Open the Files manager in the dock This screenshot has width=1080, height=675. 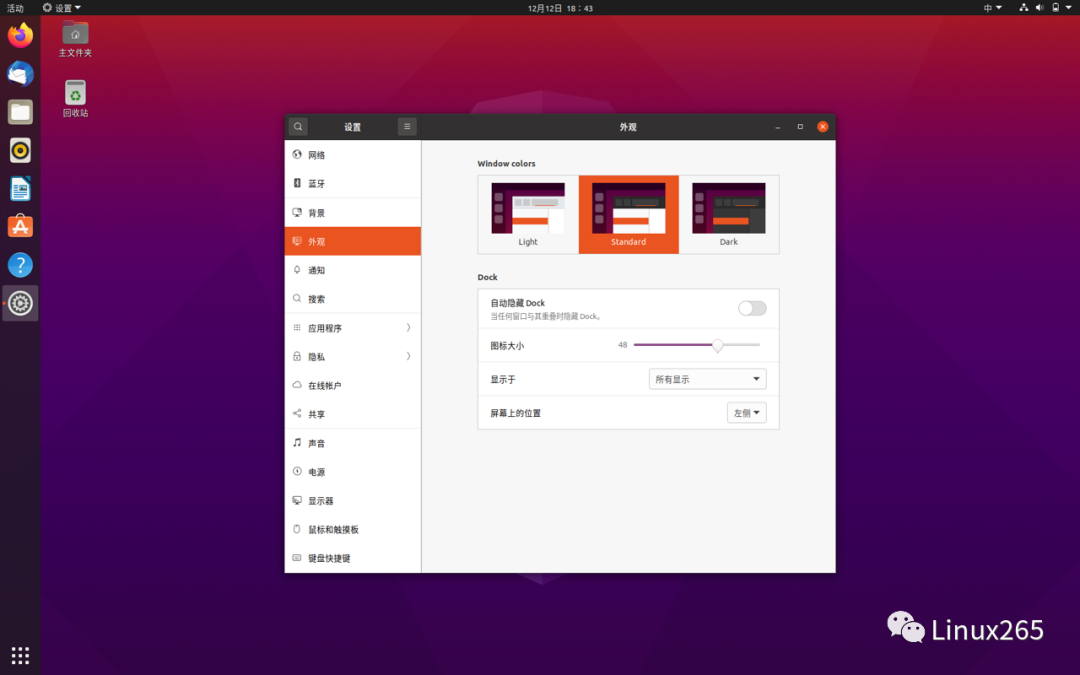coord(20,112)
